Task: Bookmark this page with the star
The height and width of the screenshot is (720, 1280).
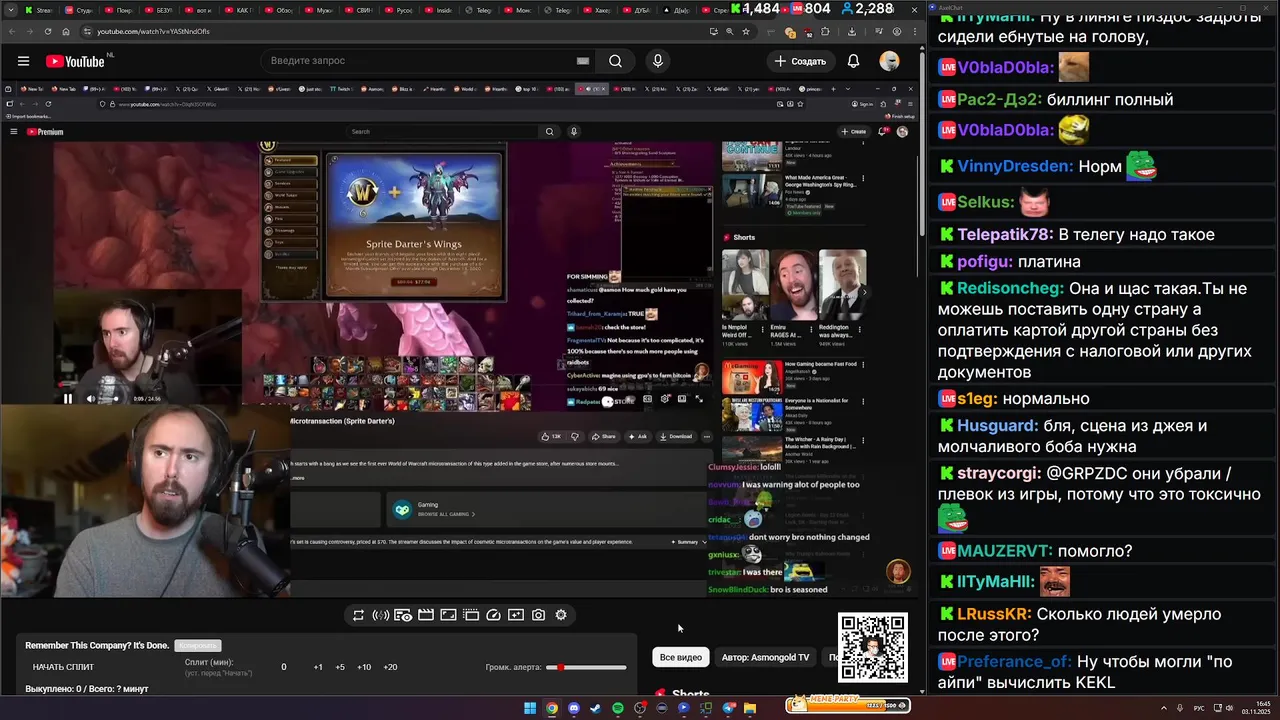Action: coord(746,31)
